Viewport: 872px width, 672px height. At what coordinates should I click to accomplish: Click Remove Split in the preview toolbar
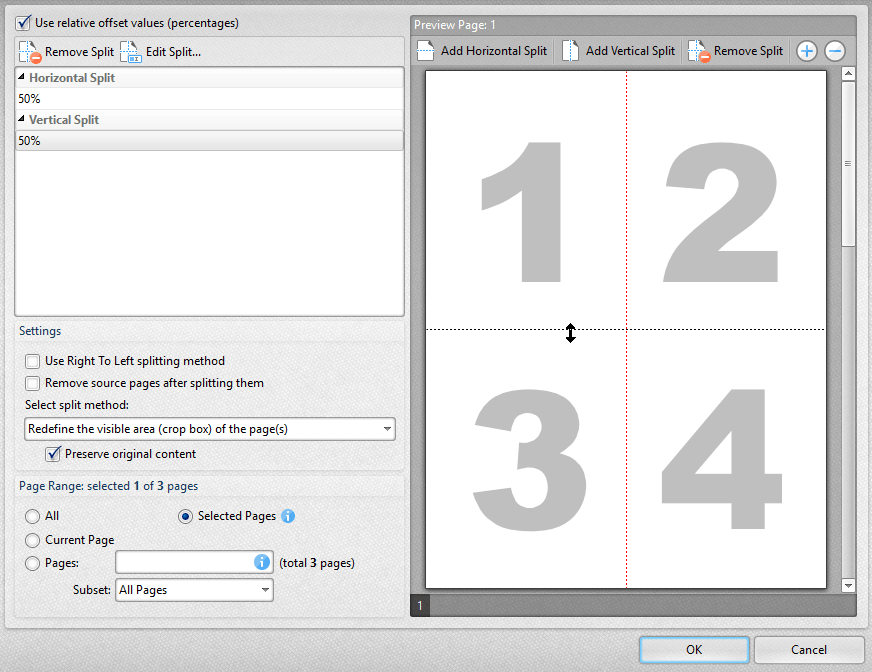pyautogui.click(x=736, y=50)
